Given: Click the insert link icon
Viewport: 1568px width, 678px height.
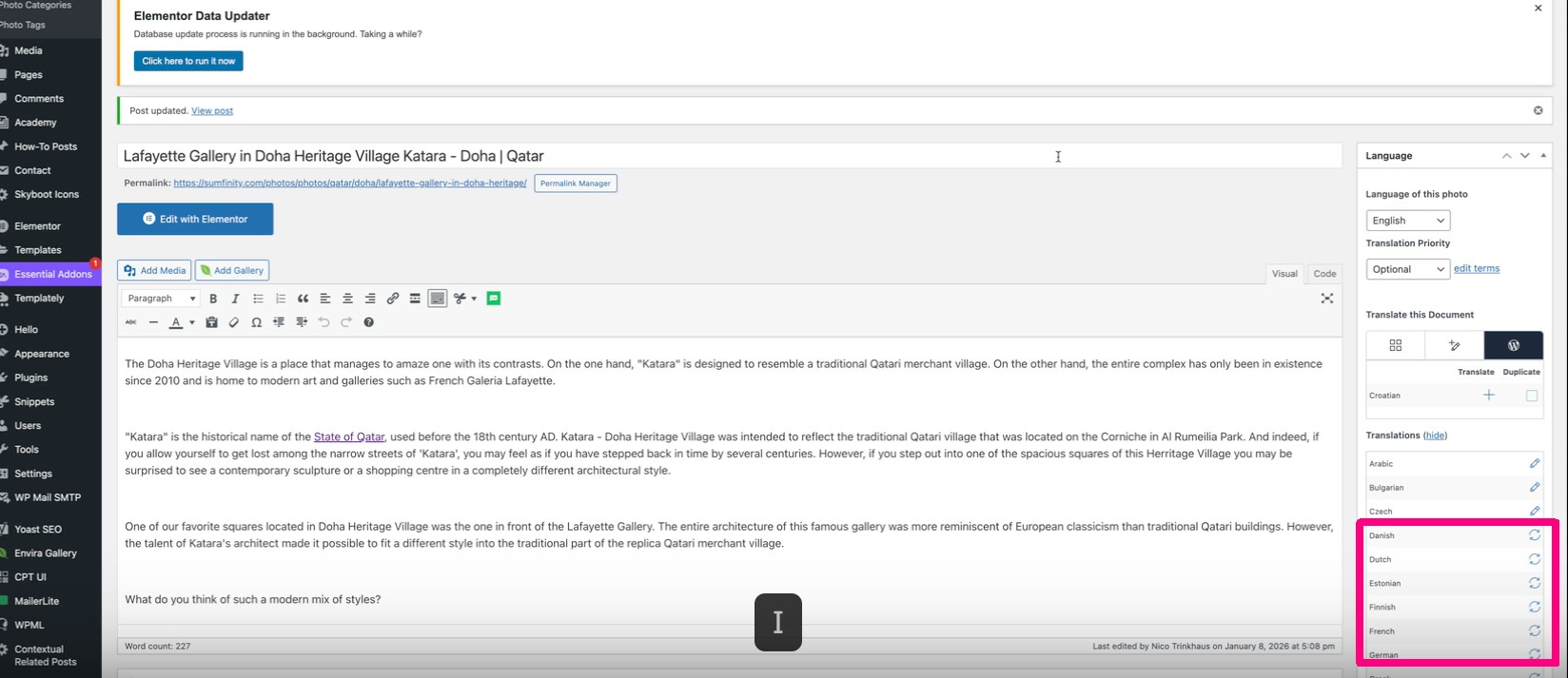Looking at the screenshot, I should point(392,299).
